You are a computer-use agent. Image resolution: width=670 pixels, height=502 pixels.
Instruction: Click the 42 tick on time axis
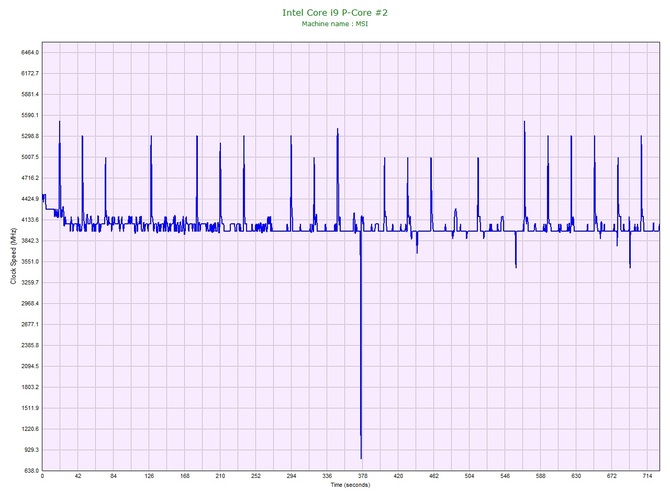[x=78, y=476]
